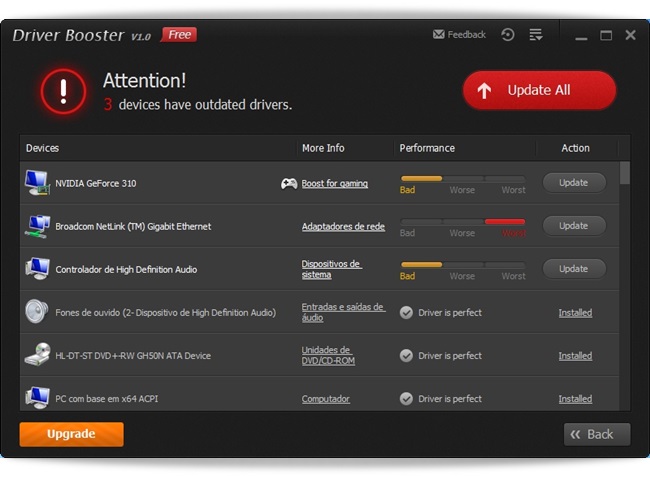
Task: Click the Feedback label in title bar
Action: (x=466, y=34)
